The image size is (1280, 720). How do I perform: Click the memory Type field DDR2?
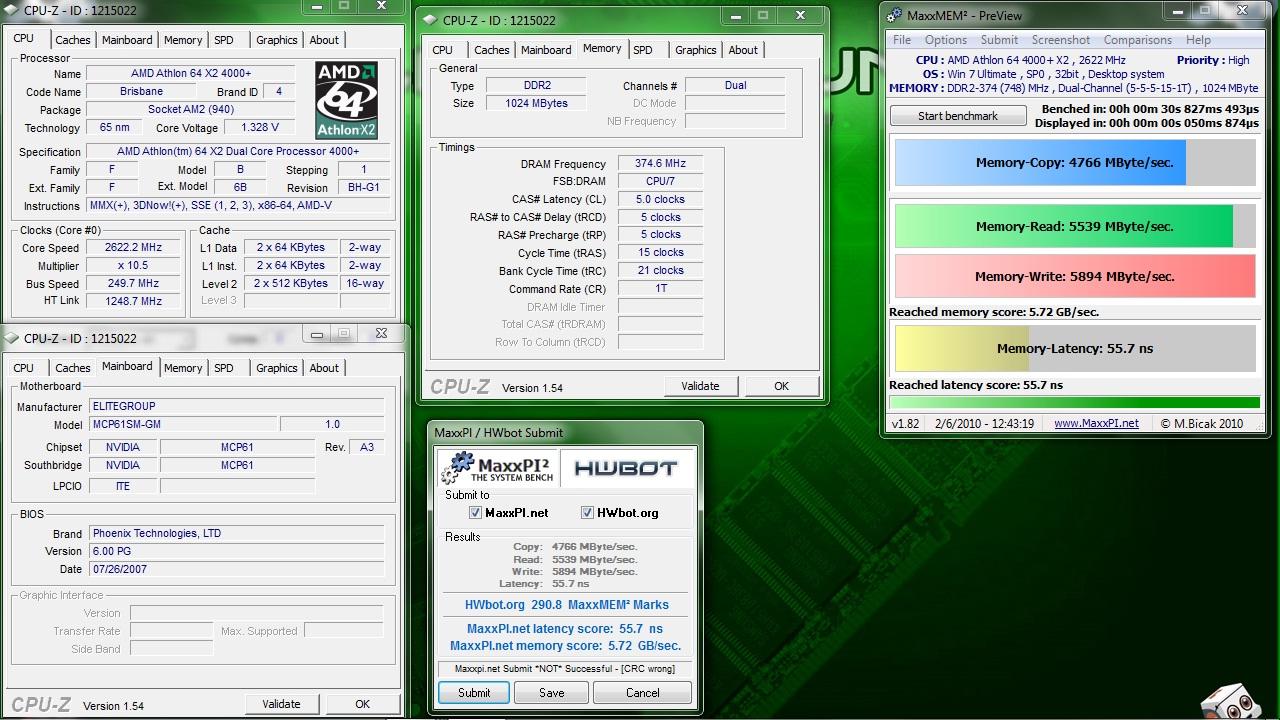coord(537,86)
